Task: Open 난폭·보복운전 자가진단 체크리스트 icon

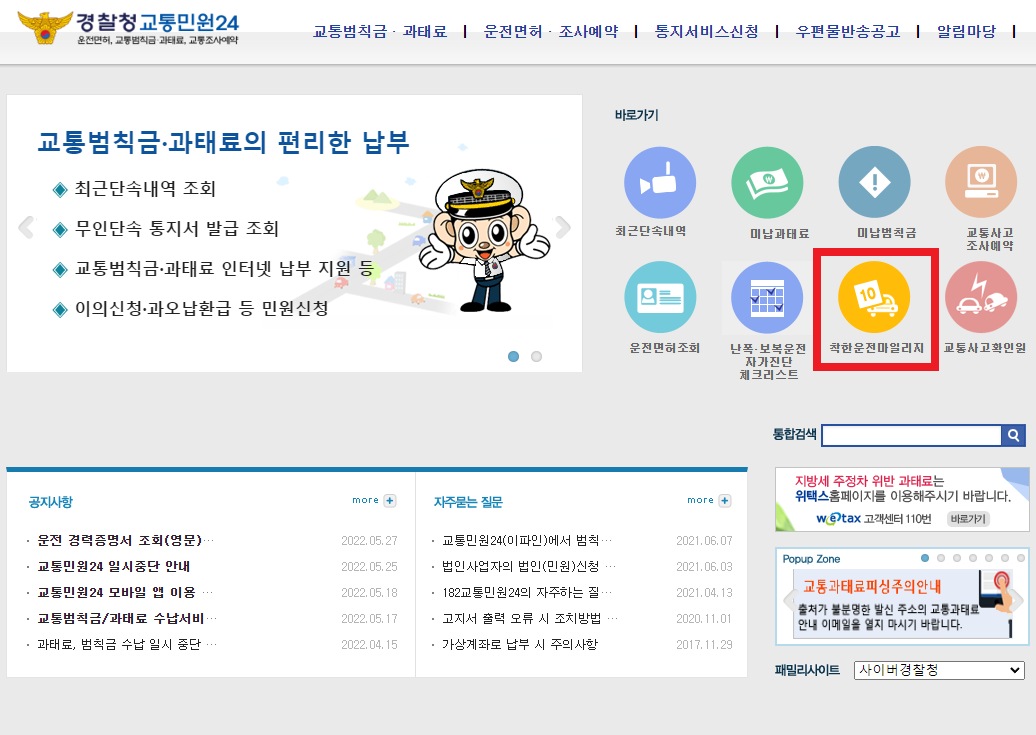Action: 767,297
